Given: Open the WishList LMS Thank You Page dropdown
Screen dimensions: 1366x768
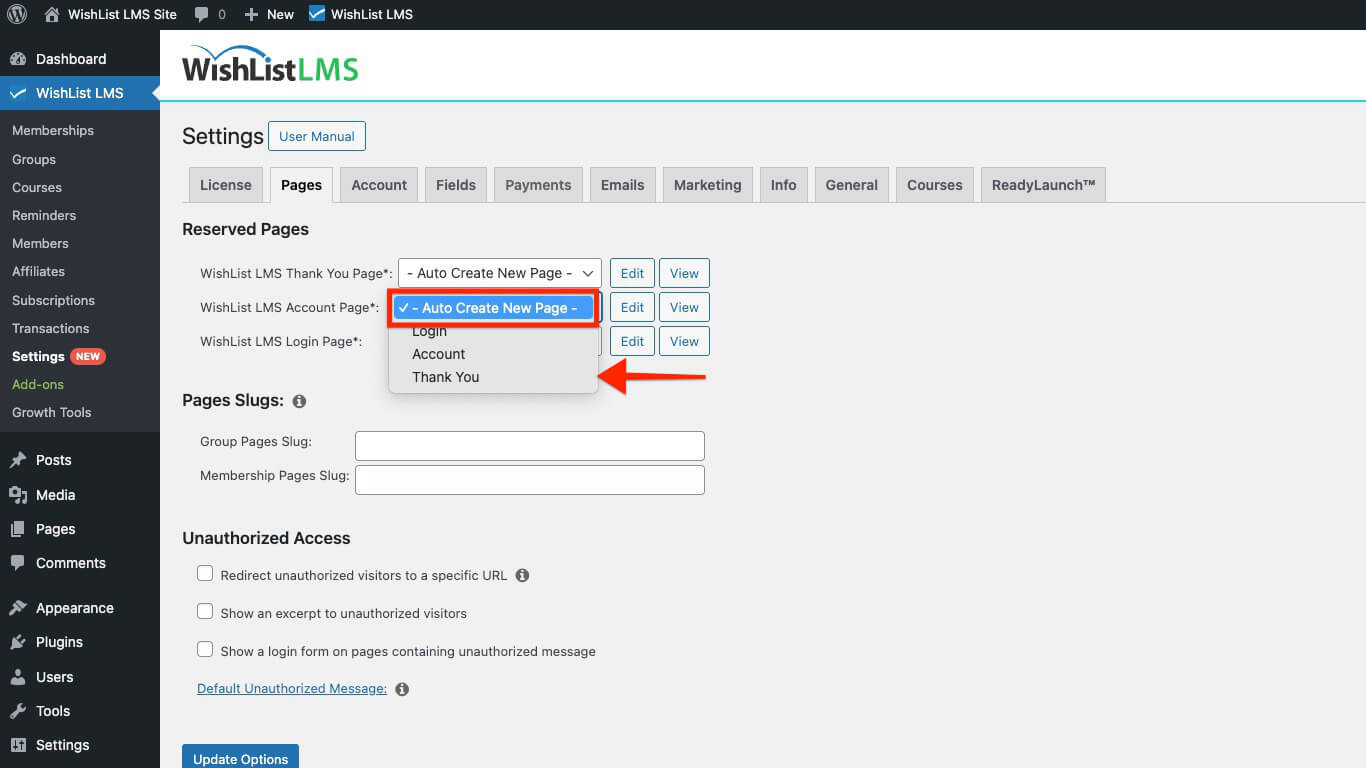Looking at the screenshot, I should pyautogui.click(x=499, y=272).
